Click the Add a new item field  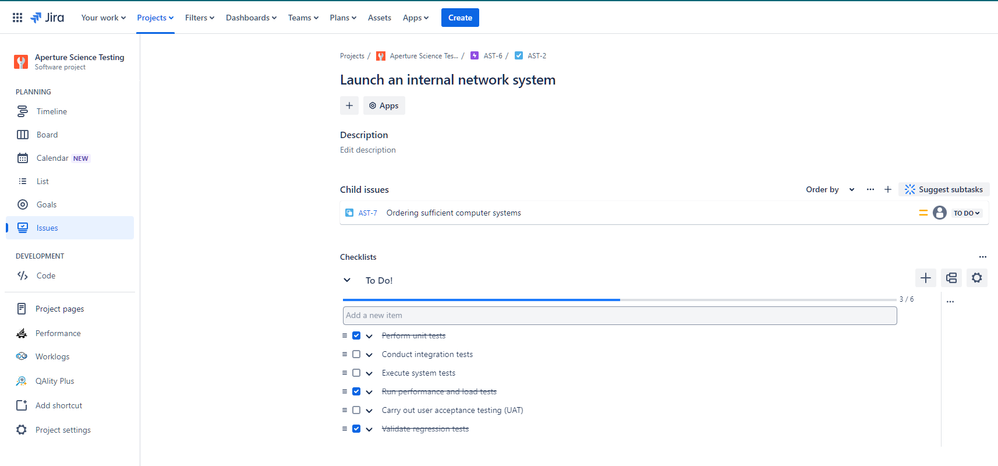click(620, 315)
